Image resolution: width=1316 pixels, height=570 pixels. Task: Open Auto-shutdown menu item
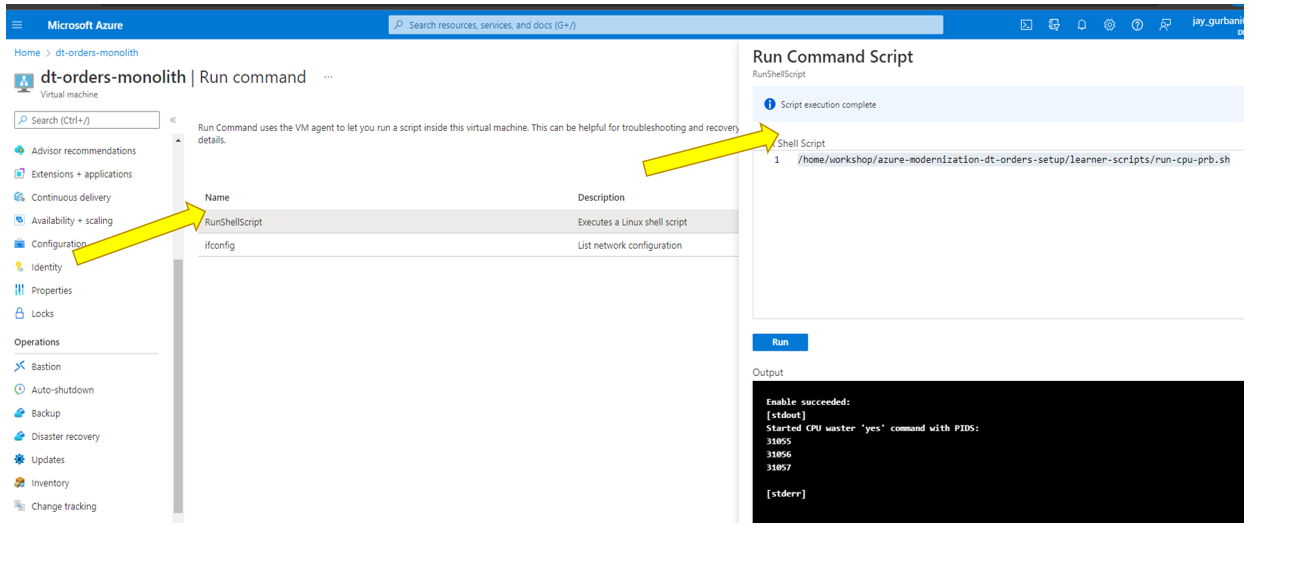[x=62, y=390]
